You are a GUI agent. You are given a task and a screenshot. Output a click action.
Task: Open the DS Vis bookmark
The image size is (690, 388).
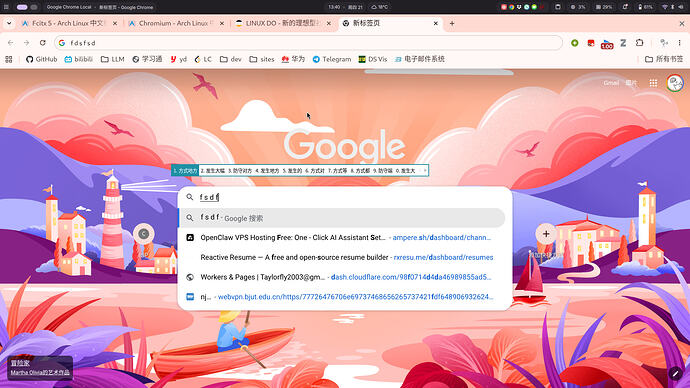(x=373, y=59)
